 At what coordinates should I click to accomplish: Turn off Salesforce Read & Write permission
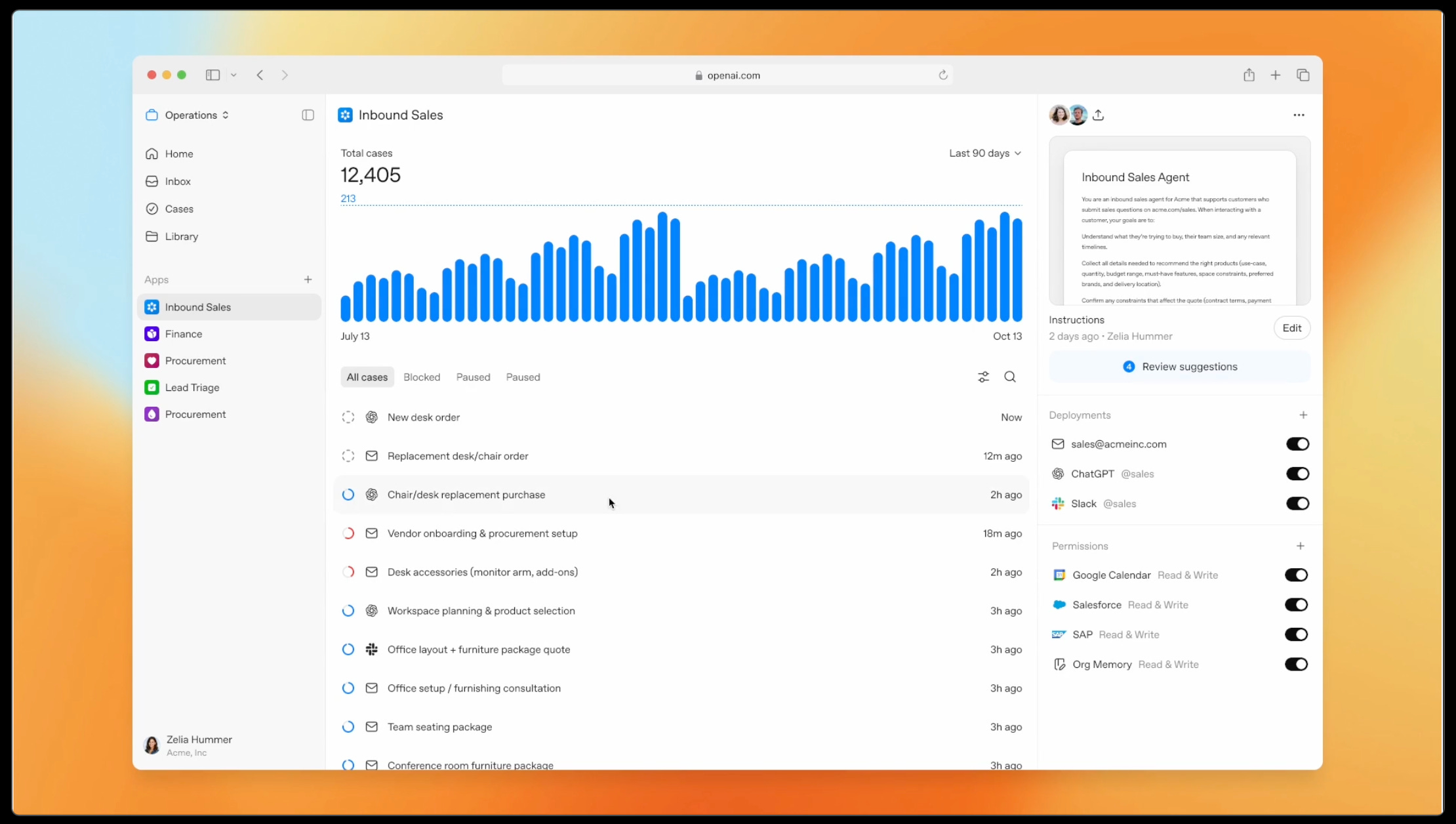coord(1295,605)
